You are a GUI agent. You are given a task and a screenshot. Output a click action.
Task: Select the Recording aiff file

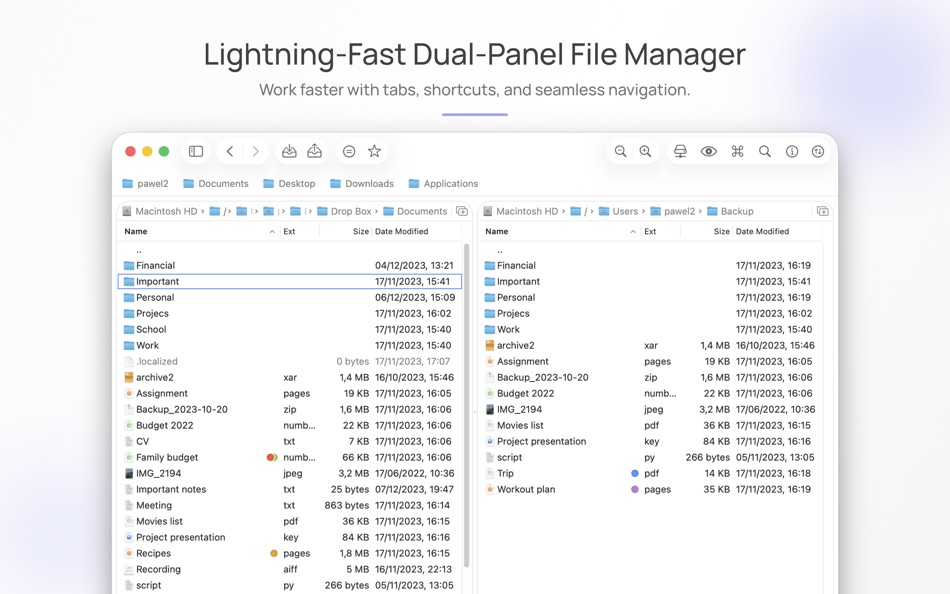click(290, 570)
